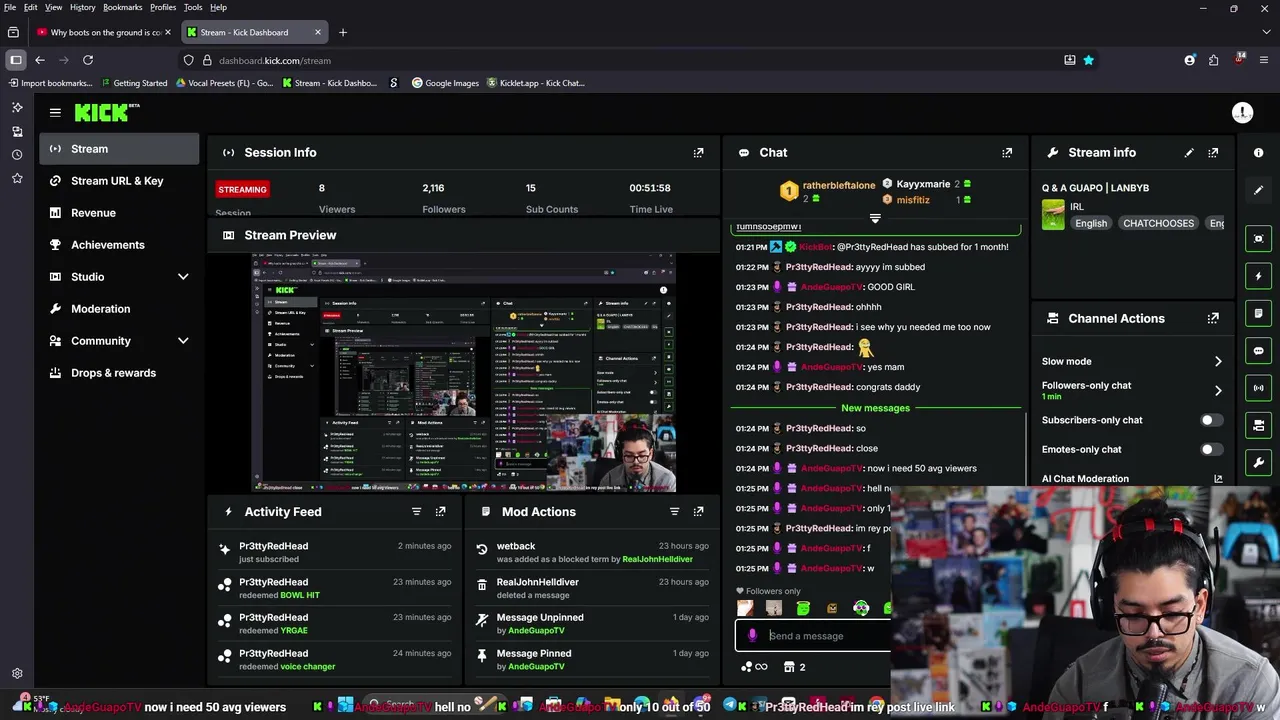Open the Firefox extensions puzzle icon

tap(1213, 60)
